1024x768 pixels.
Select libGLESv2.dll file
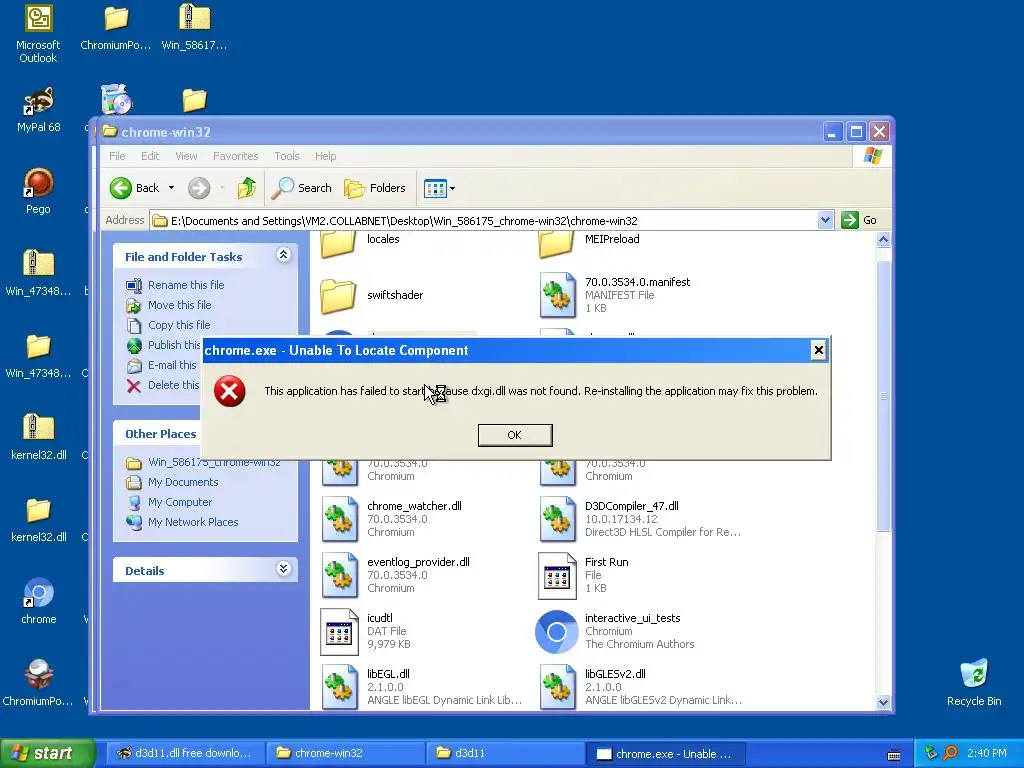pos(640,687)
